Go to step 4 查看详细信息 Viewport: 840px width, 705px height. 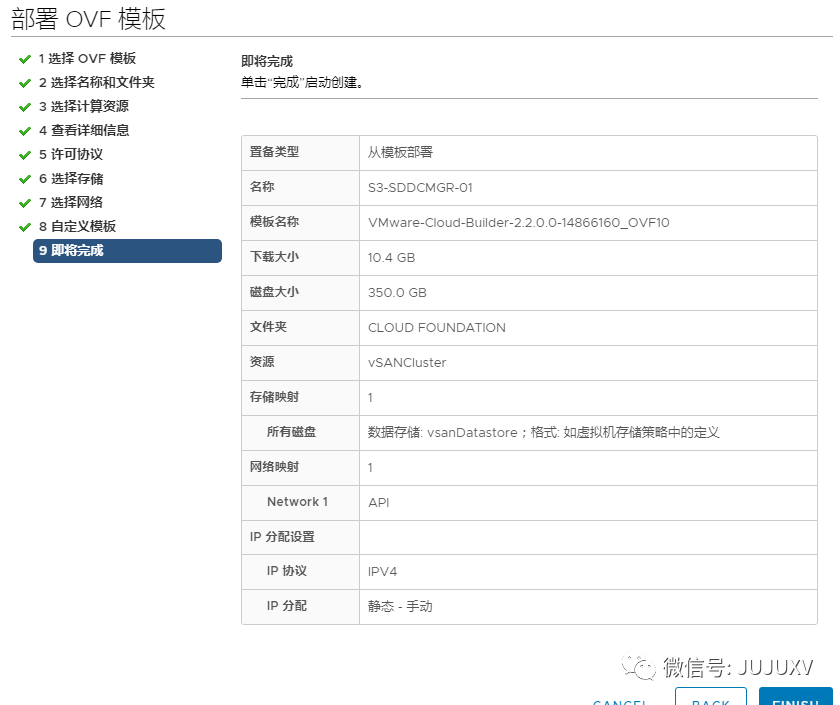(84, 130)
